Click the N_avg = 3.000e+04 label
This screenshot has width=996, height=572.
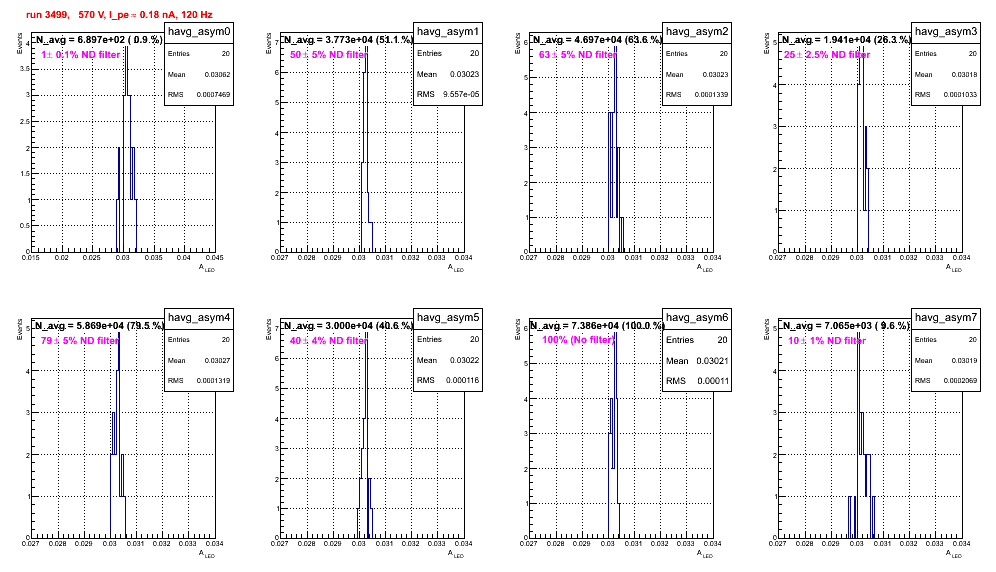coord(349,326)
